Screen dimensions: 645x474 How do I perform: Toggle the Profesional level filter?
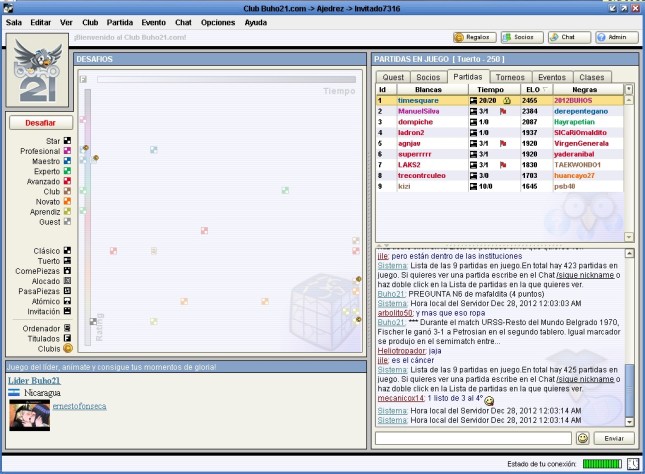tap(68, 151)
